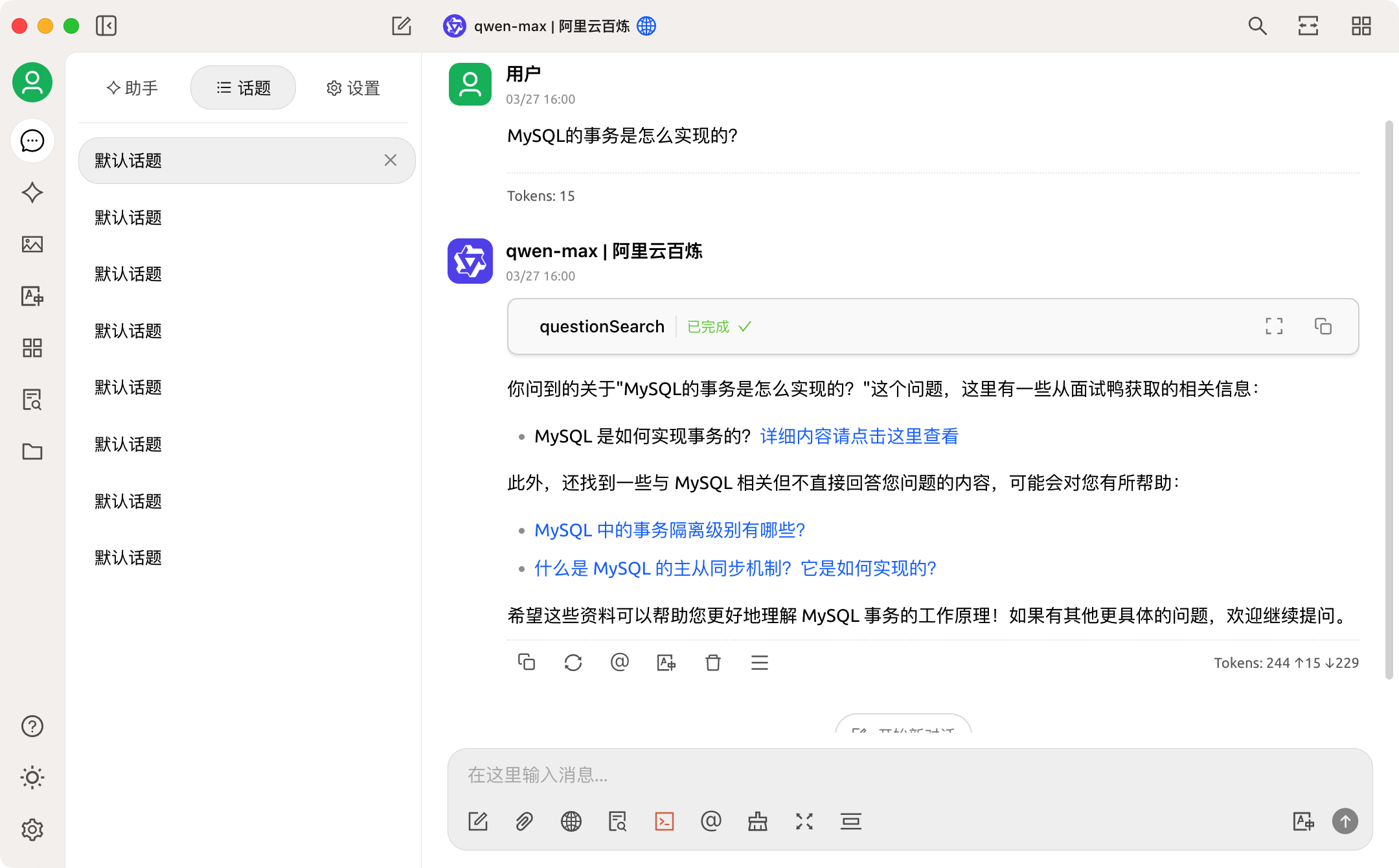The height and width of the screenshot is (868, 1399).
Task: Click the message input field
Action: pyautogui.click(x=907, y=775)
